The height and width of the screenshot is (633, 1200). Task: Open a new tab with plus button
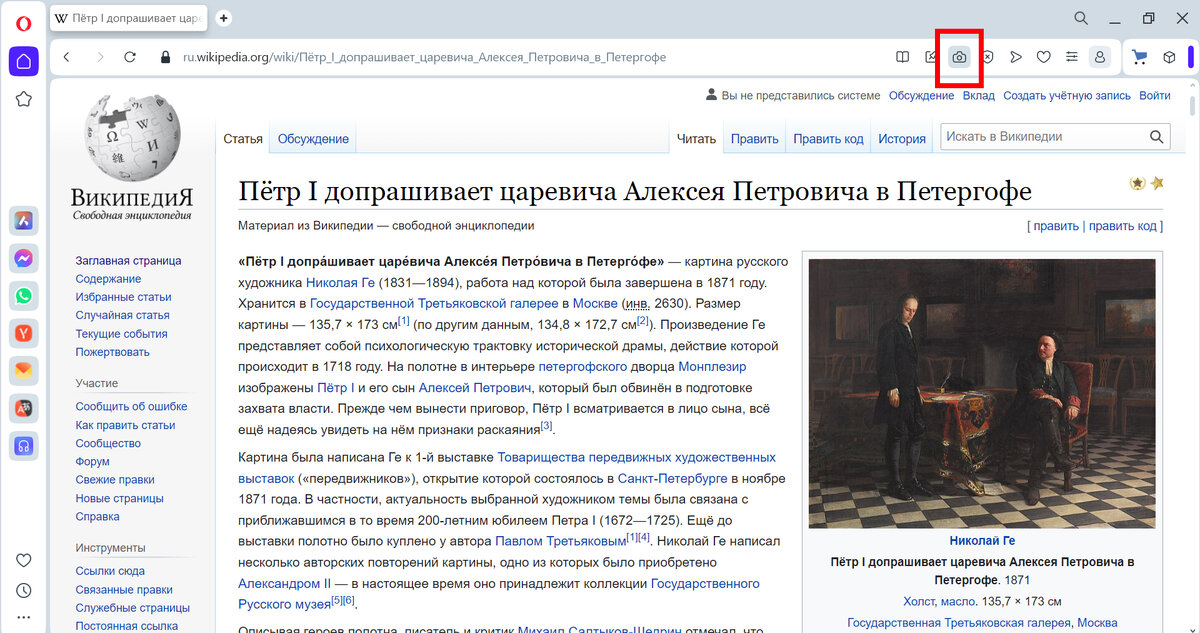pyautogui.click(x=224, y=18)
